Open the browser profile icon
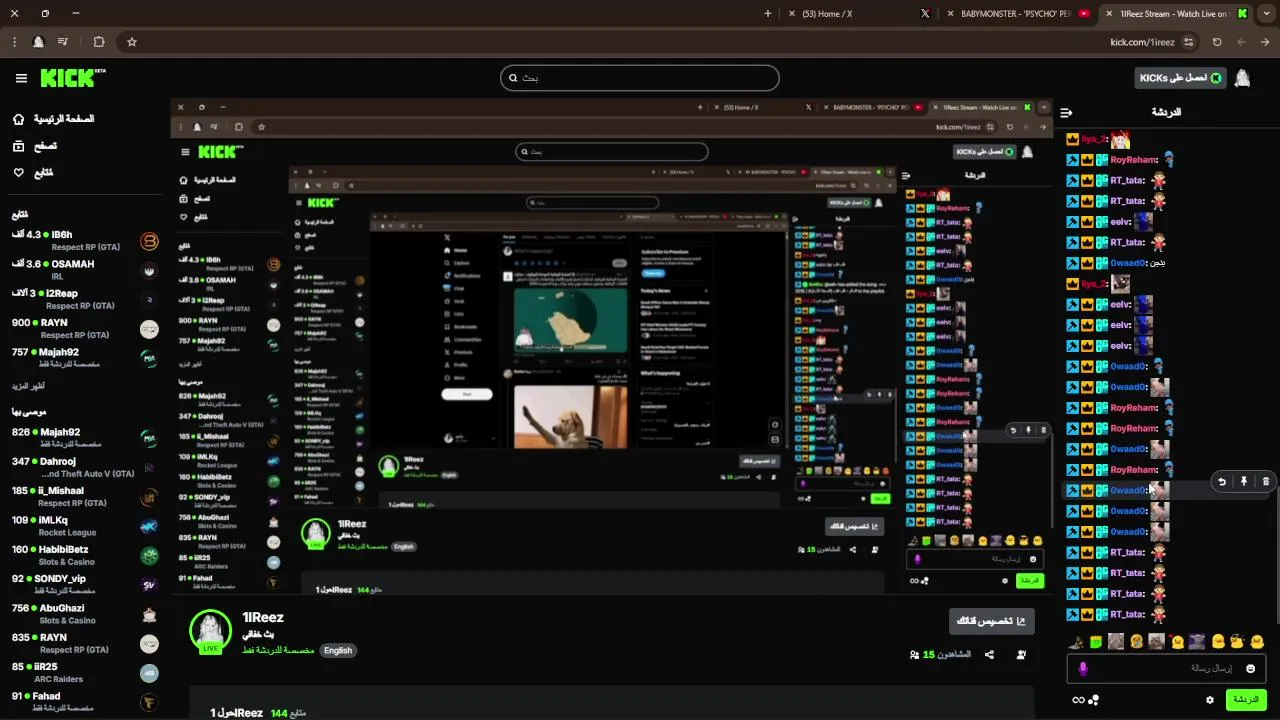This screenshot has height=720, width=1280. click(38, 42)
